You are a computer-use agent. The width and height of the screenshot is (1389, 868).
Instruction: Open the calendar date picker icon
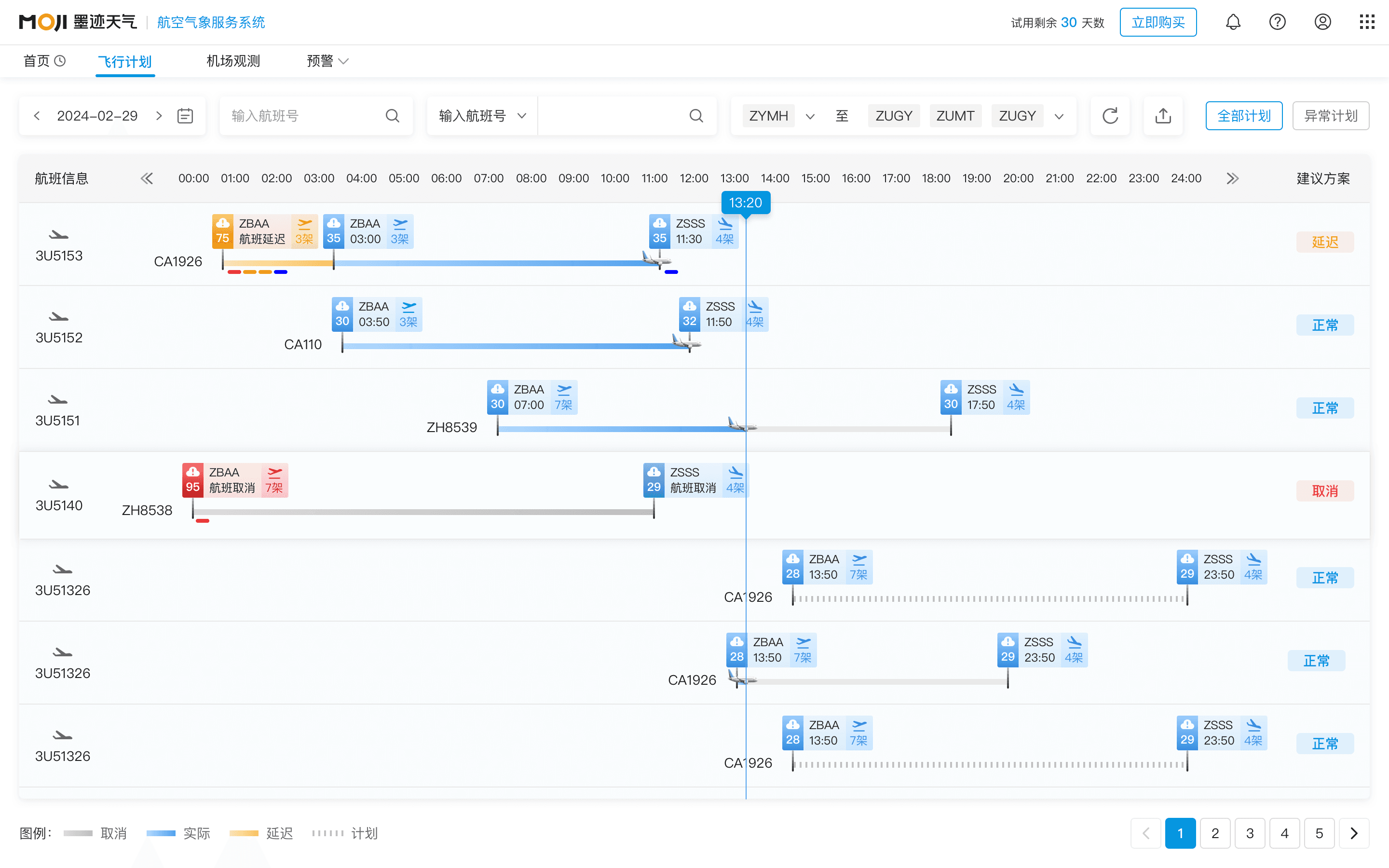tap(185, 116)
